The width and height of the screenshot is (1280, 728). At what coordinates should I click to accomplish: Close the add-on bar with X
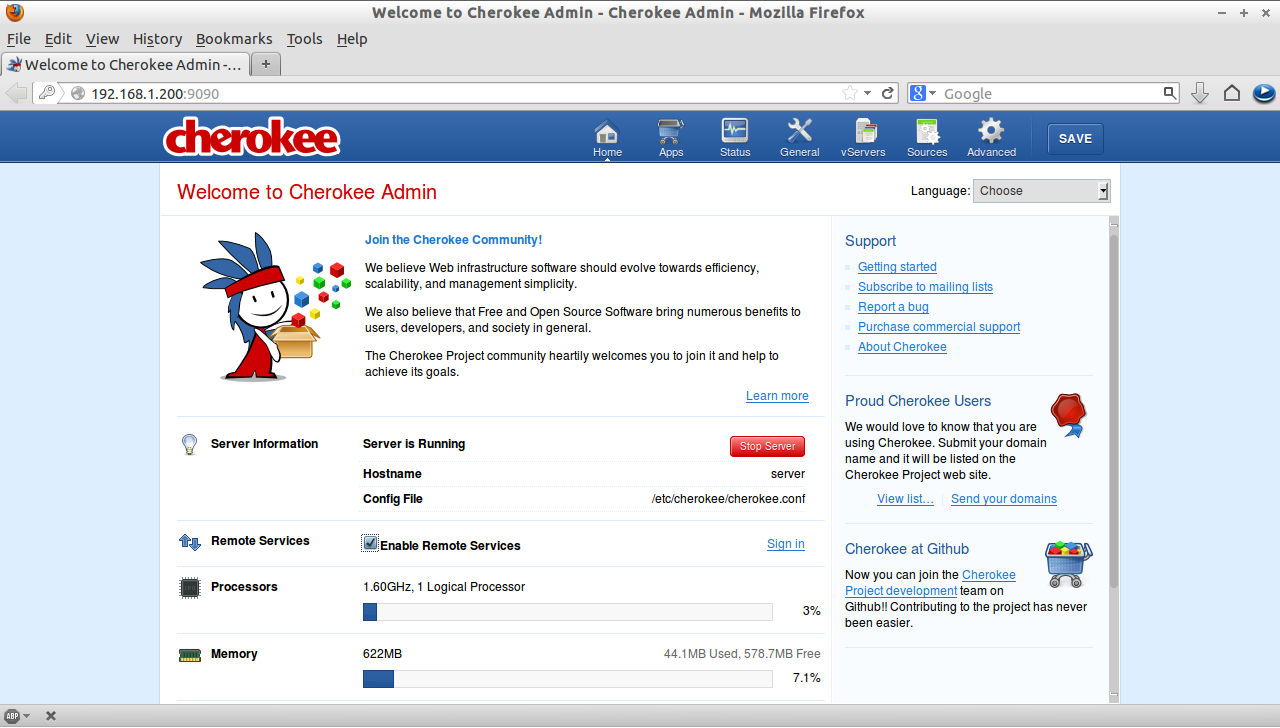tap(50, 716)
